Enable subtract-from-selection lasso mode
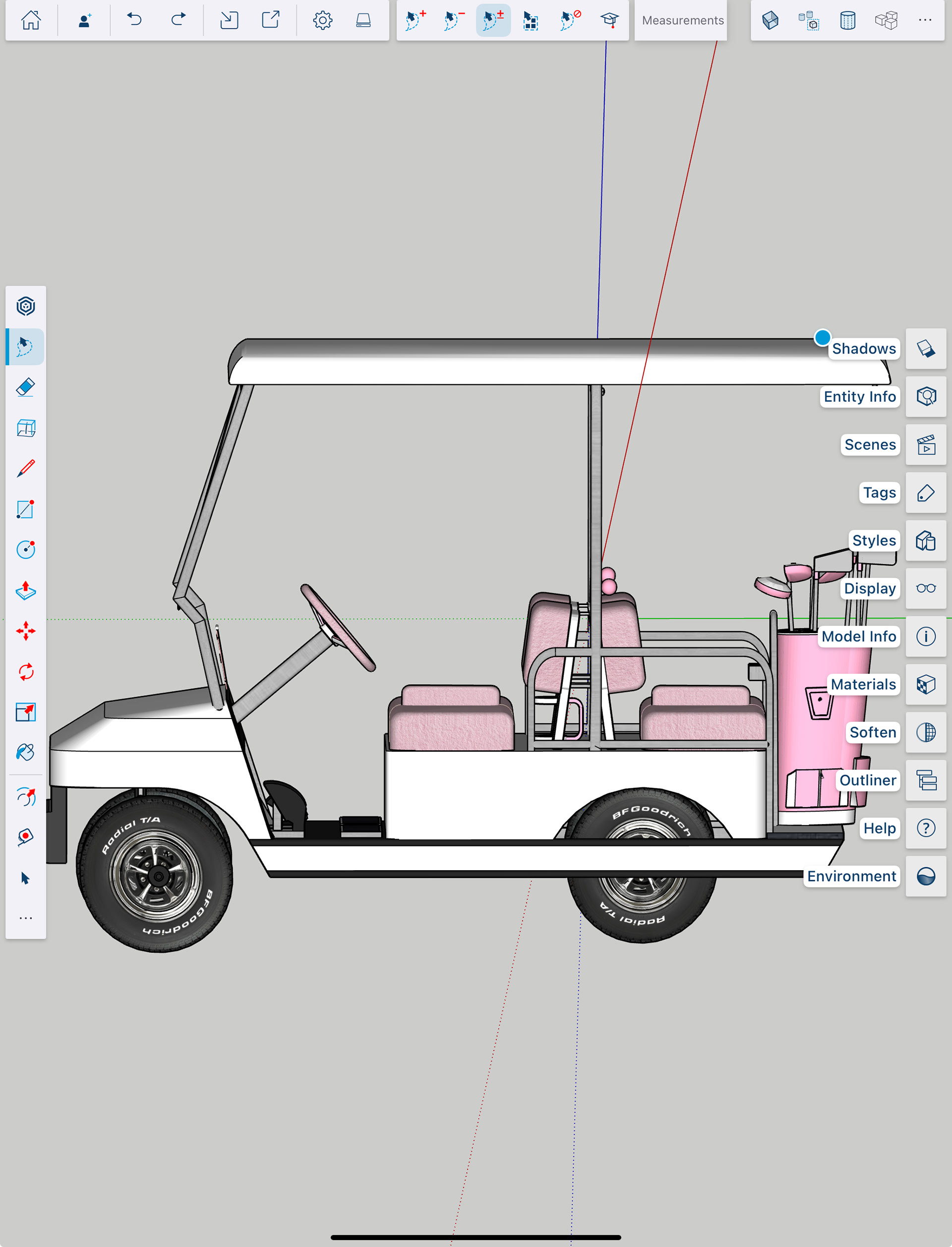Image resolution: width=952 pixels, height=1247 pixels. tap(454, 20)
